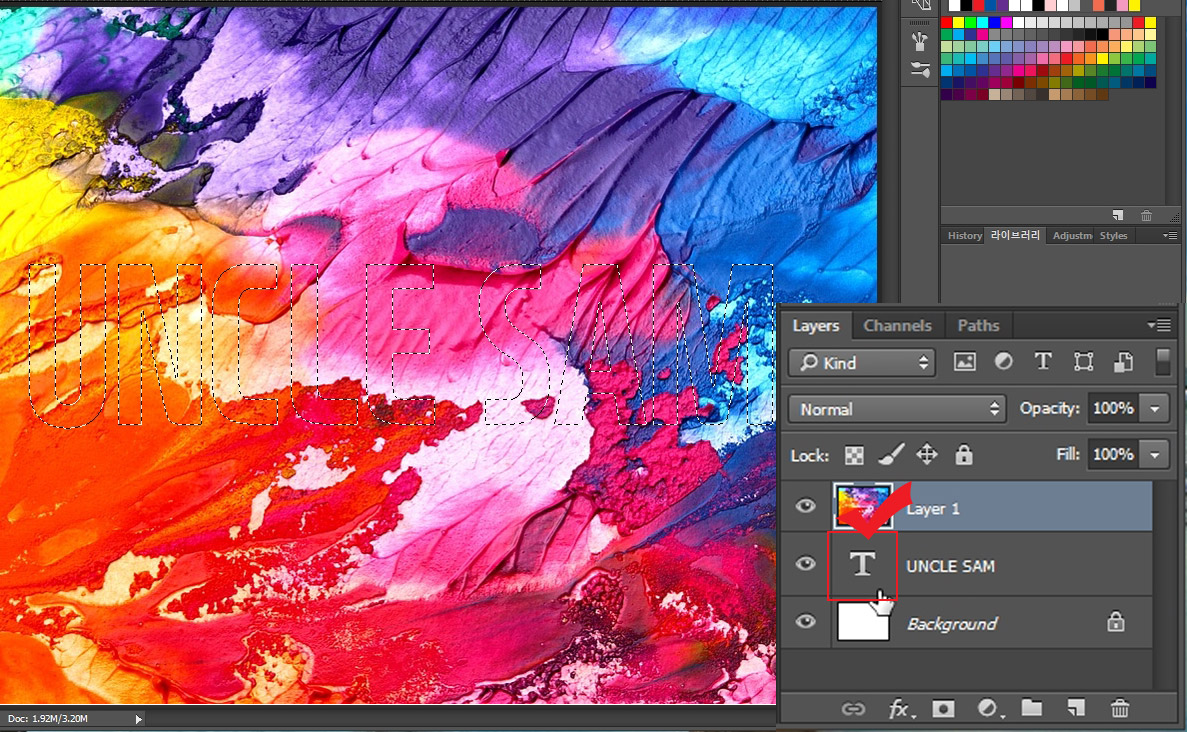Add a layer mask
Screen dimensions: 1187x732
[x=943, y=709]
